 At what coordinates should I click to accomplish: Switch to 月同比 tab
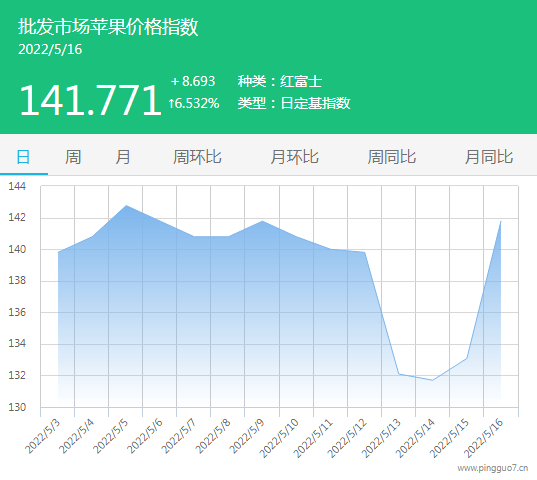click(489, 157)
